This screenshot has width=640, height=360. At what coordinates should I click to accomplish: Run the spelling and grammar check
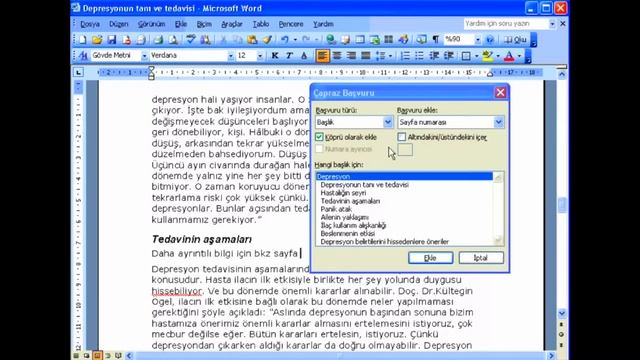190,40
